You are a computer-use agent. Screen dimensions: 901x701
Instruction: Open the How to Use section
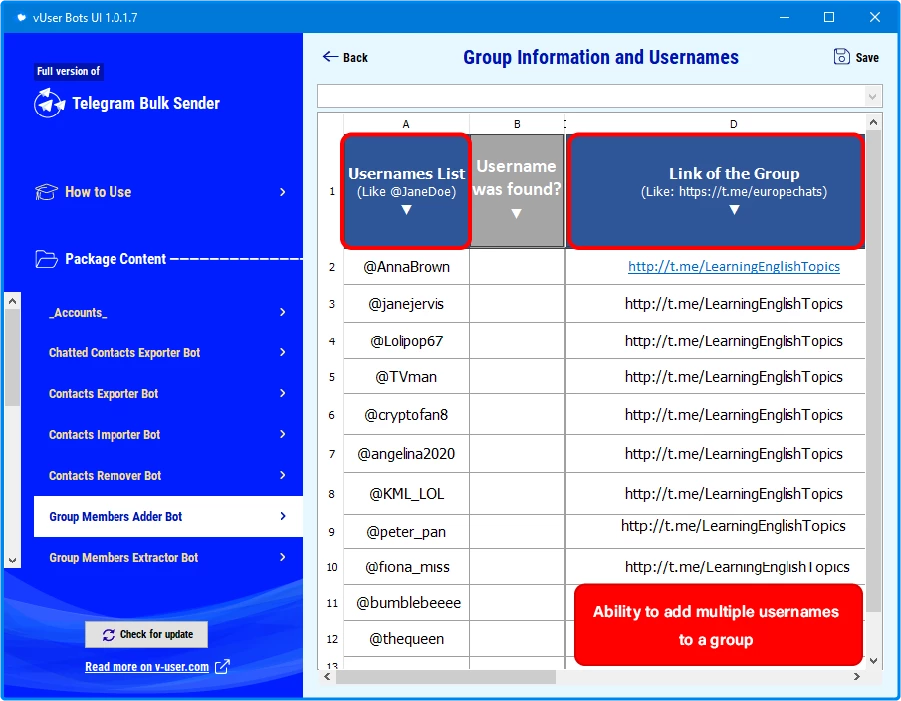(x=161, y=192)
